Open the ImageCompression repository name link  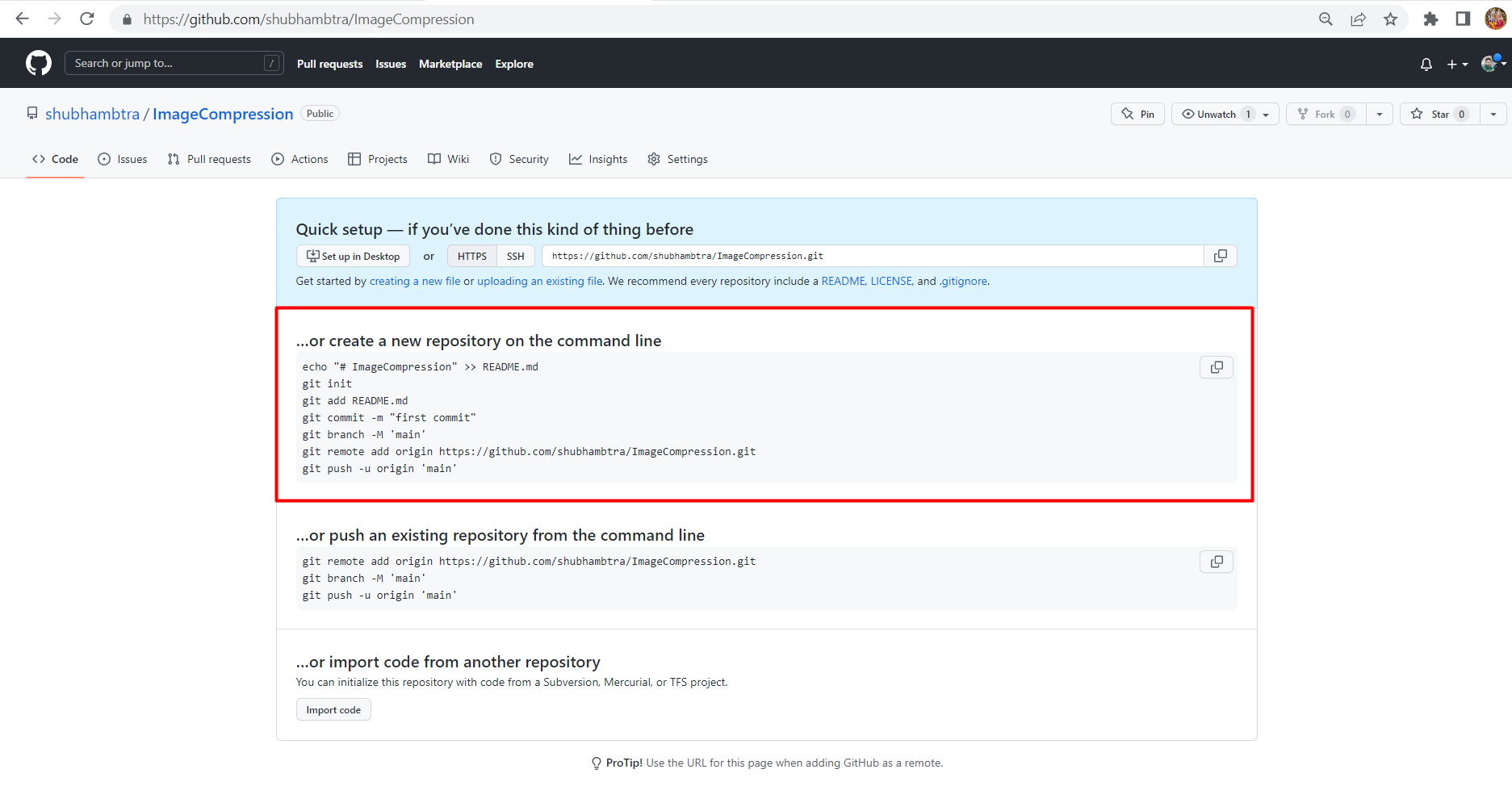pyautogui.click(x=223, y=114)
